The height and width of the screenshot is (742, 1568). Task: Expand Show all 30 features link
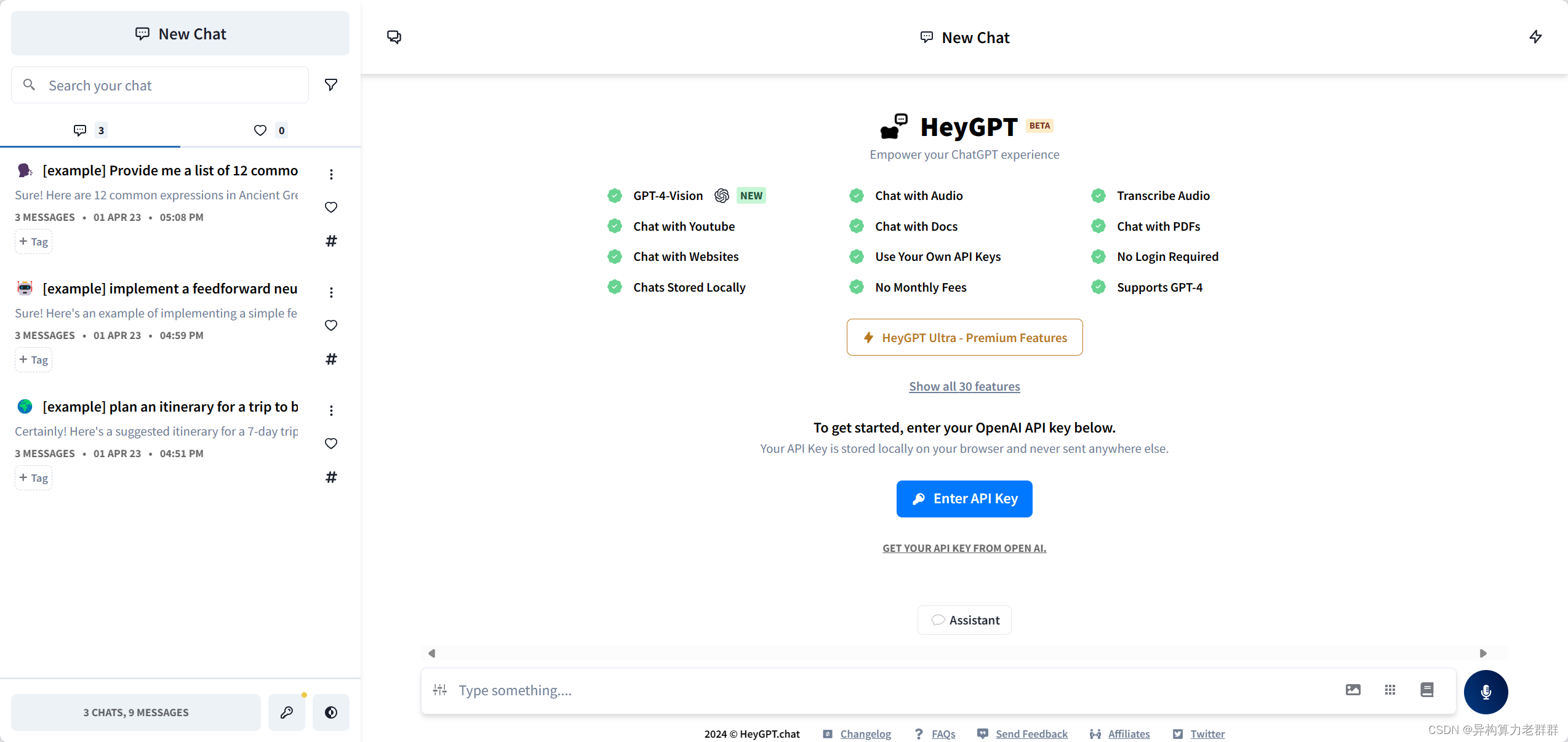(x=964, y=385)
